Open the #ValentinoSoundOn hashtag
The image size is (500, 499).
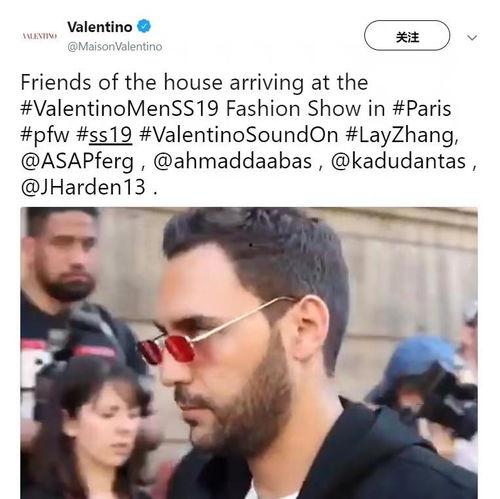[238, 135]
